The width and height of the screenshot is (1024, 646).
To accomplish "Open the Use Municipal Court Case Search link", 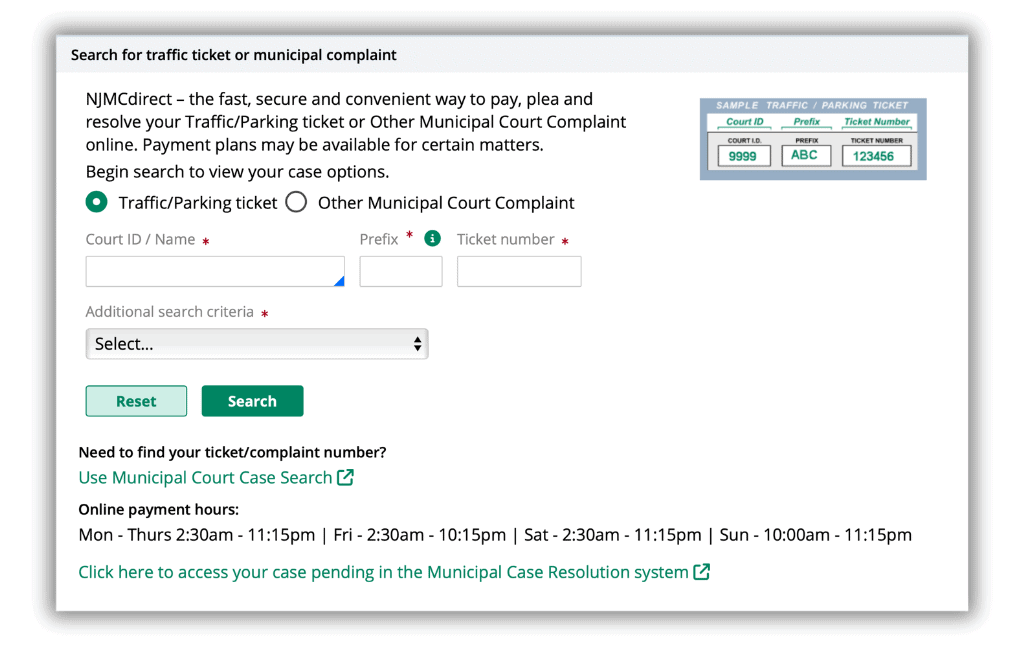I will (205, 477).
